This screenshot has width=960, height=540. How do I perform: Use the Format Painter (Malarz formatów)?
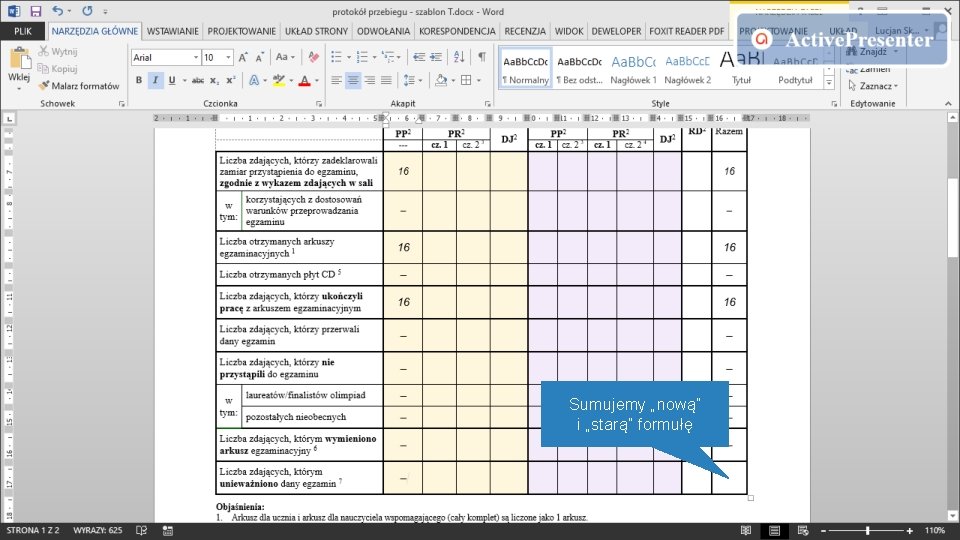[78, 86]
